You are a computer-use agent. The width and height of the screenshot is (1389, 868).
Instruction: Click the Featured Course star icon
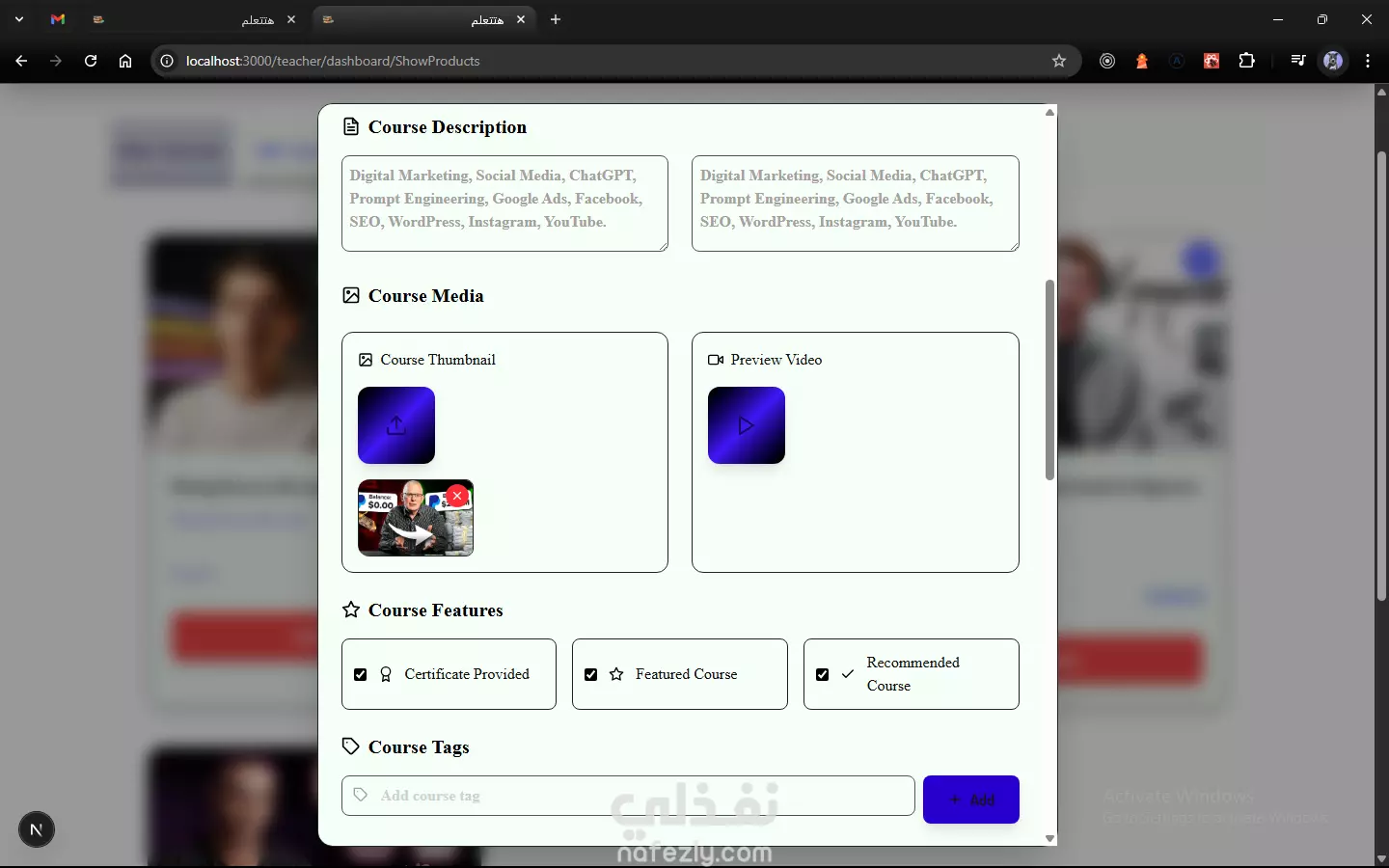(616, 674)
